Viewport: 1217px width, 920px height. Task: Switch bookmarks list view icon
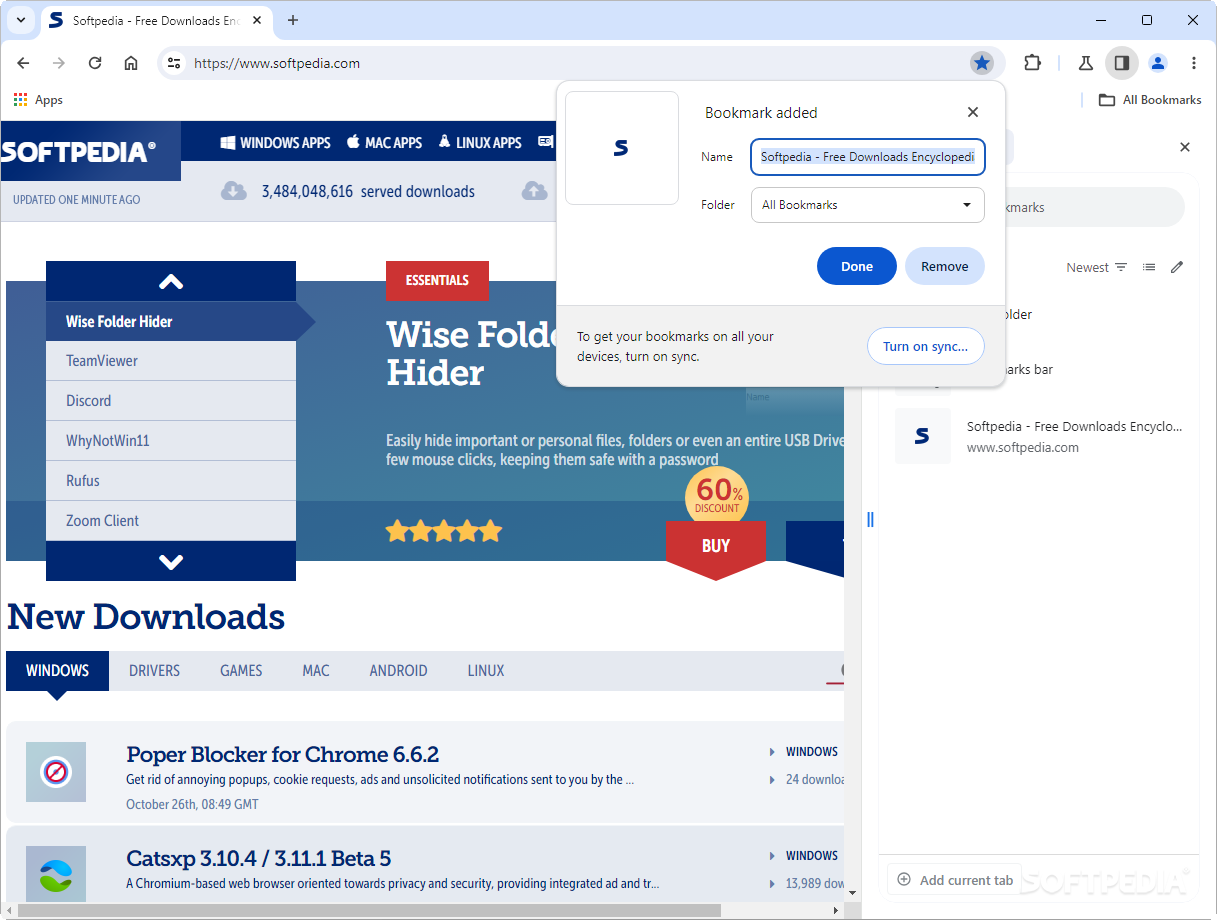coord(1149,267)
